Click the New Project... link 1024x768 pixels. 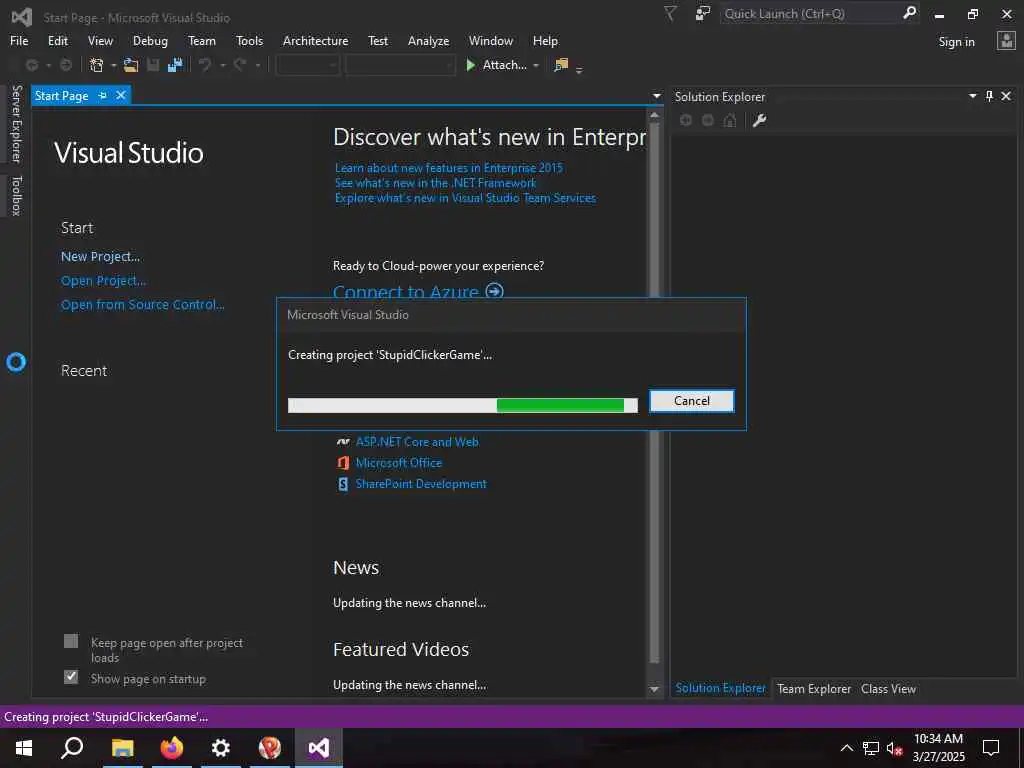tap(101, 256)
